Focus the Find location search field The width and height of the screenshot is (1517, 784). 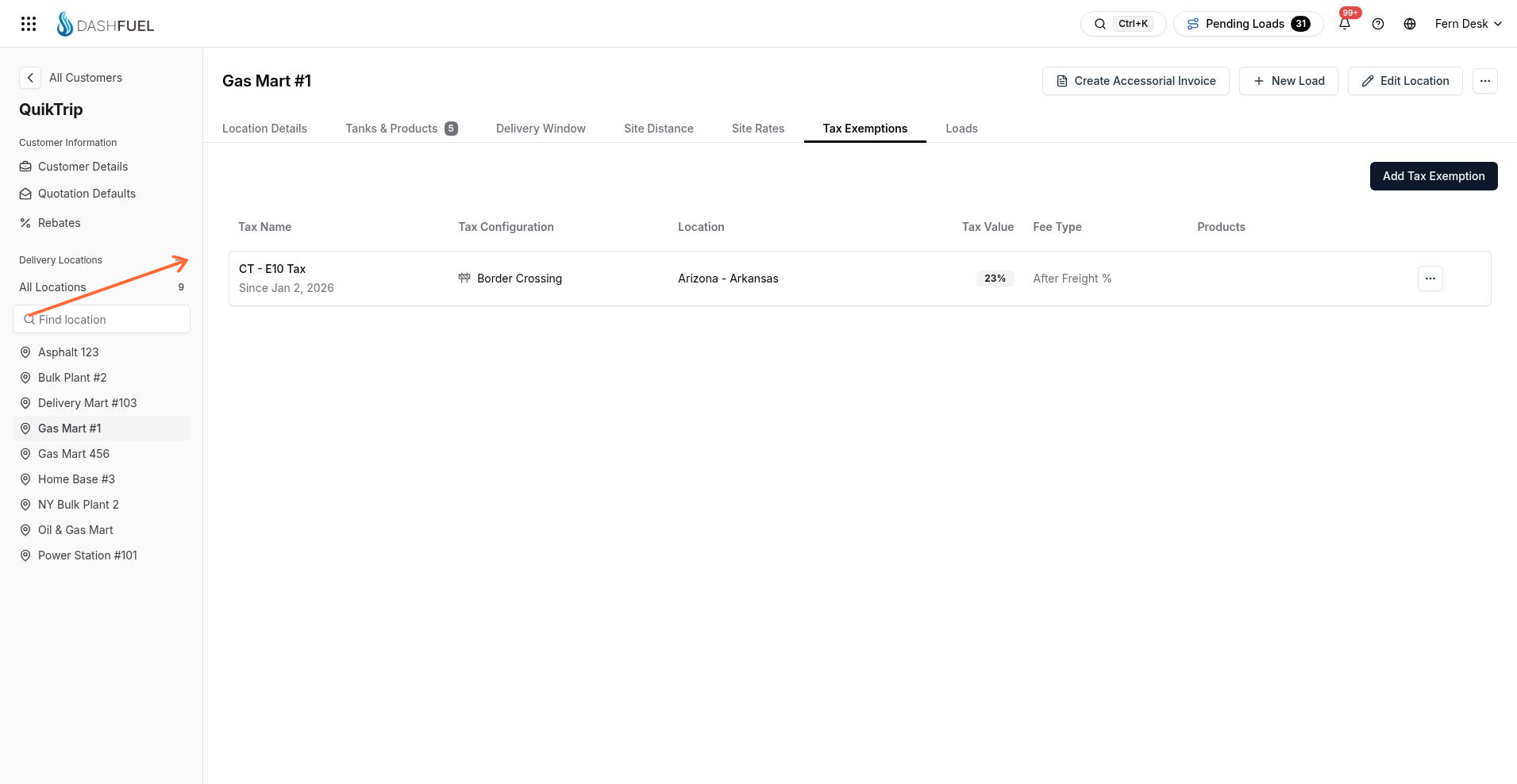(102, 320)
